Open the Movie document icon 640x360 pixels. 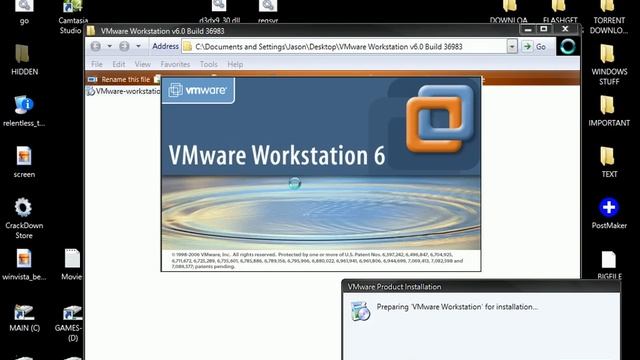pos(72,259)
